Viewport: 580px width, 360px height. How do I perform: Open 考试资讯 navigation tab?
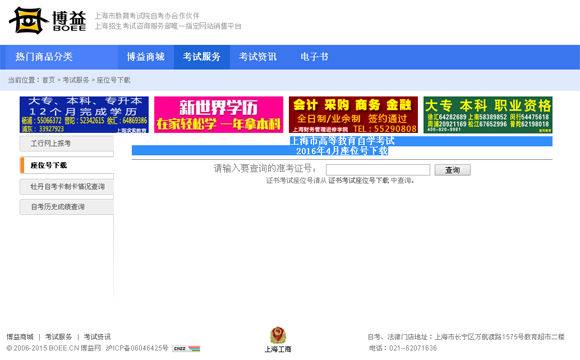coord(258,57)
